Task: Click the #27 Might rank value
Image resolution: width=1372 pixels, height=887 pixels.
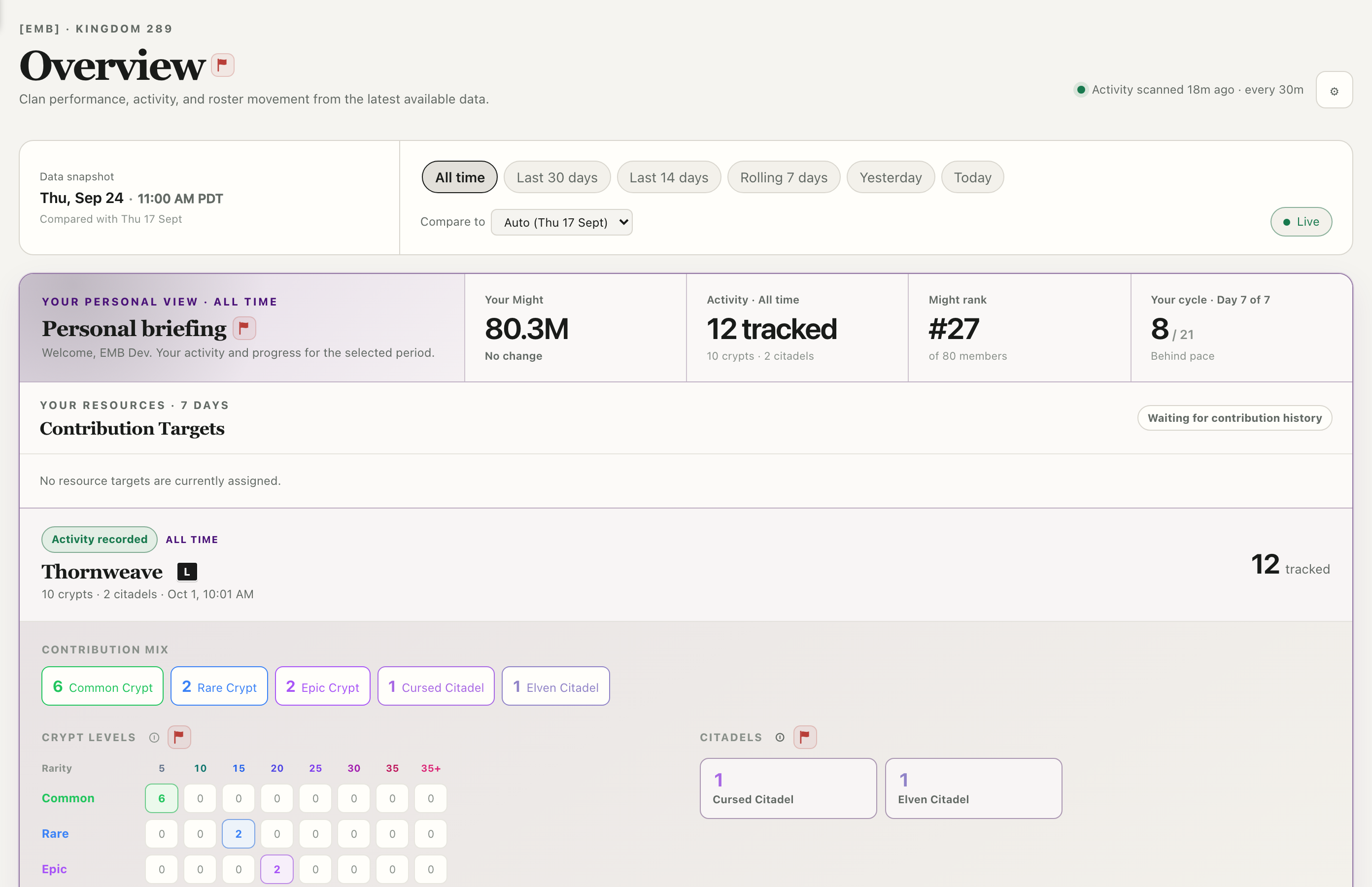Action: (954, 330)
